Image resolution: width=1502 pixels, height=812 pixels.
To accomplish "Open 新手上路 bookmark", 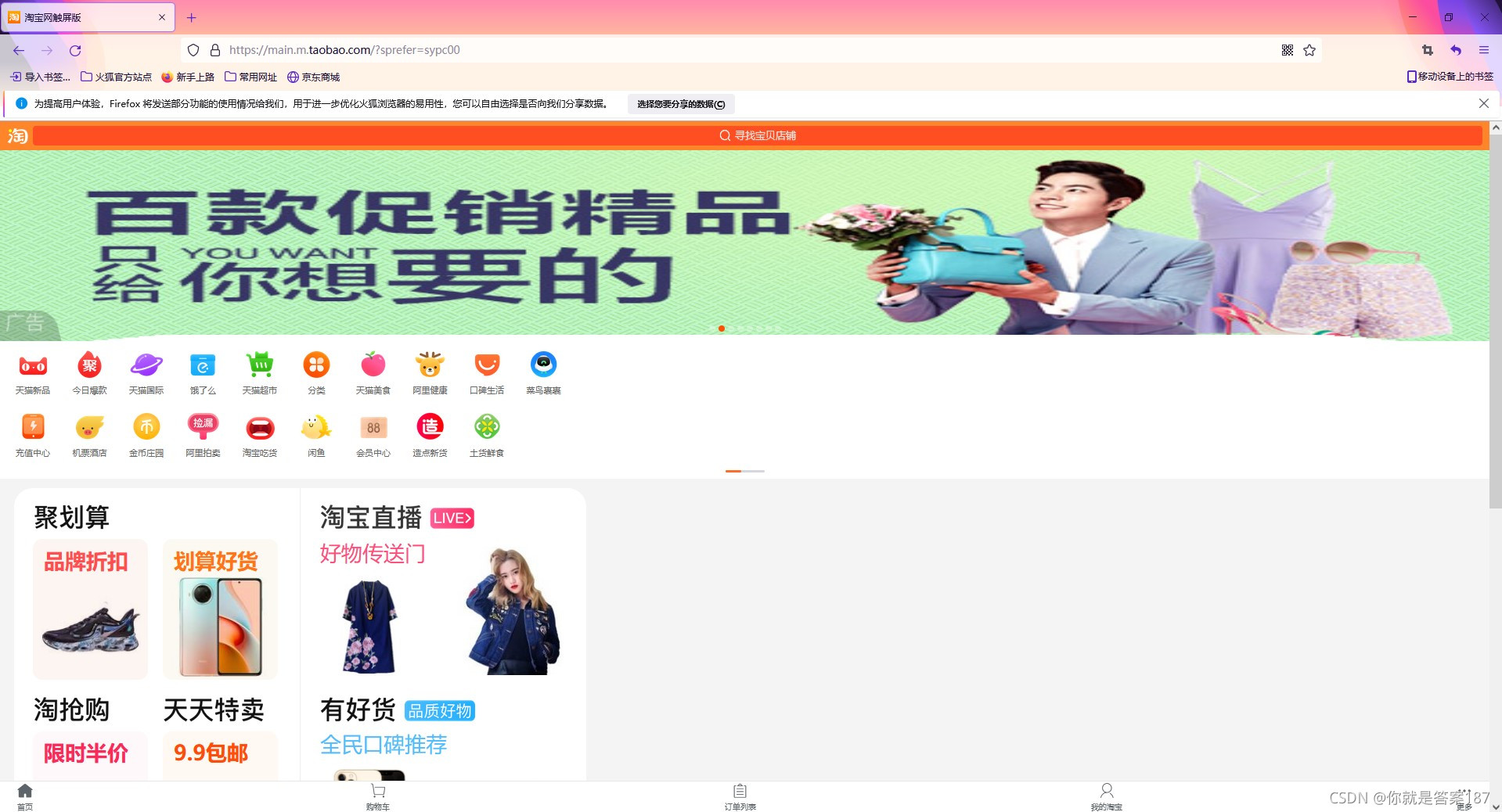I will click(188, 77).
